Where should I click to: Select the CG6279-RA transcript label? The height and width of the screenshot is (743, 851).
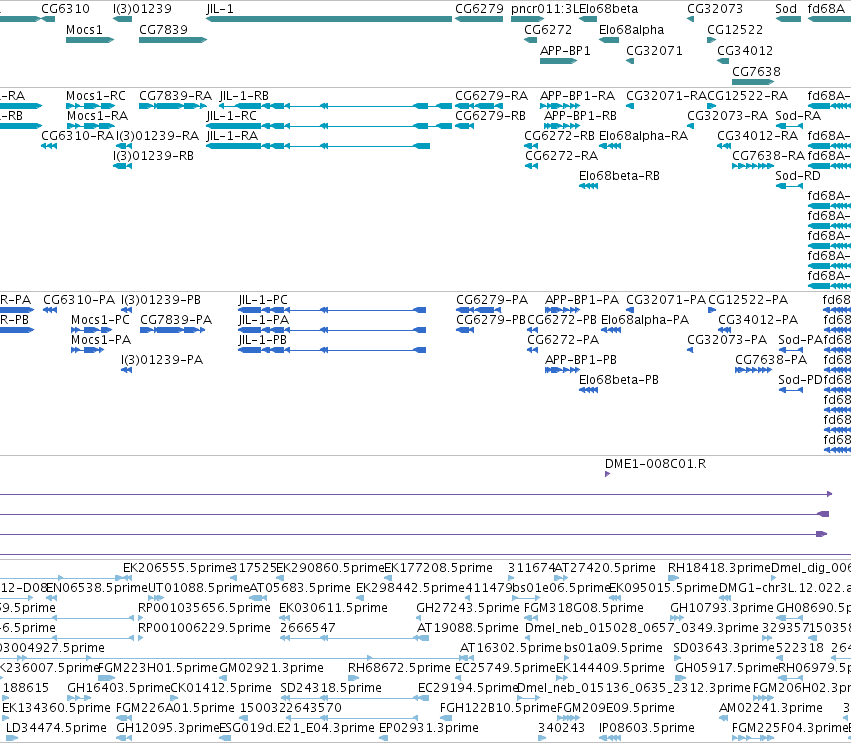click(x=491, y=96)
